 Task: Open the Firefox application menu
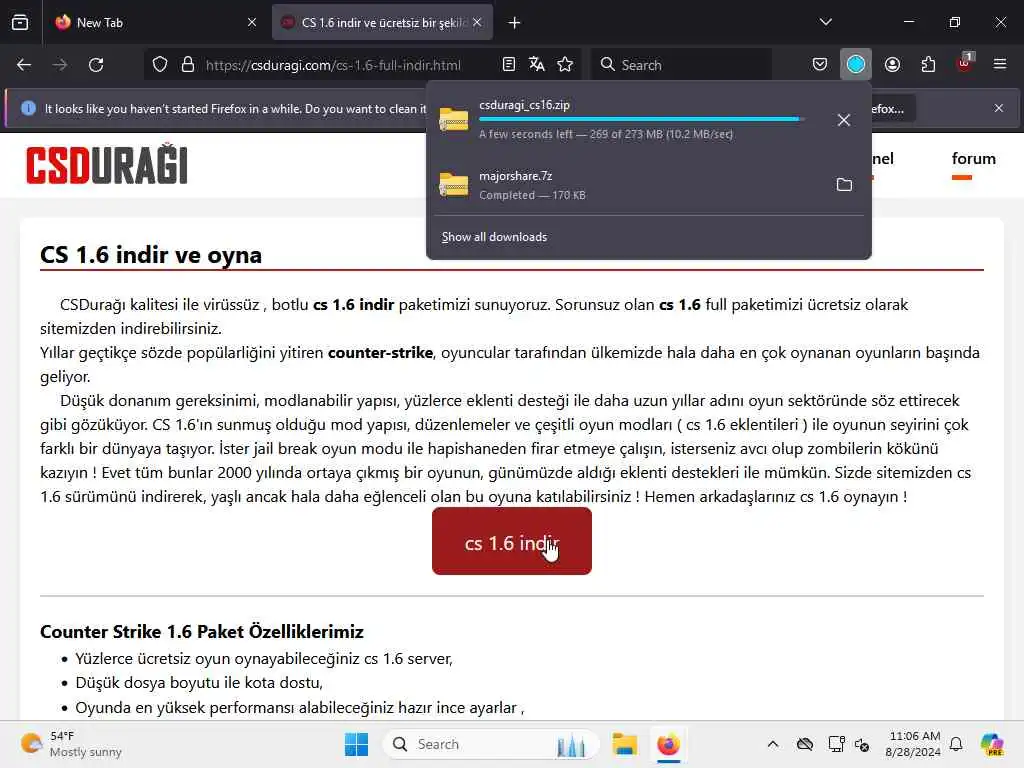[x=1000, y=64]
